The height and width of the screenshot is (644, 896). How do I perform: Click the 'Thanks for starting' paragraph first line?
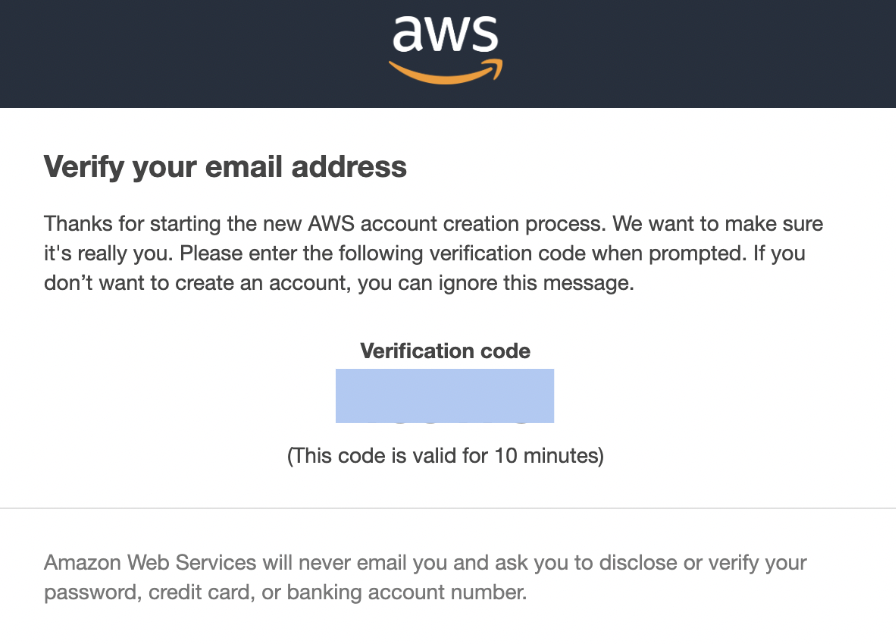433,223
